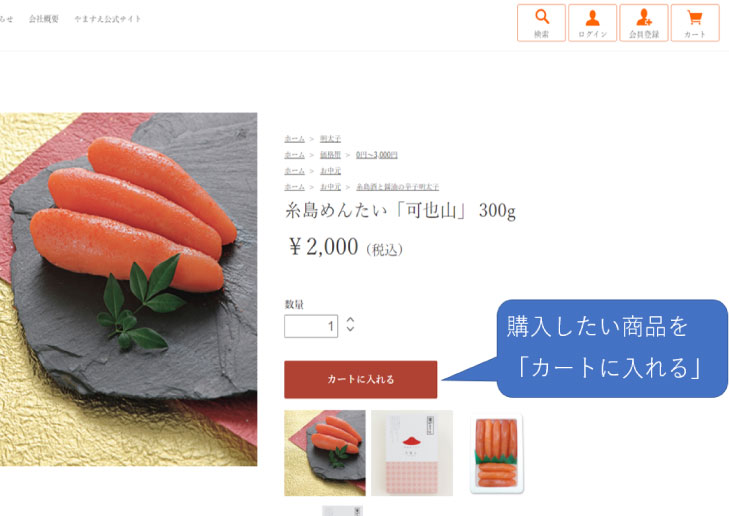Click the large mentaiko product photo
Image resolution: width=729 pixels, height=516 pixels.
[x=128, y=289]
